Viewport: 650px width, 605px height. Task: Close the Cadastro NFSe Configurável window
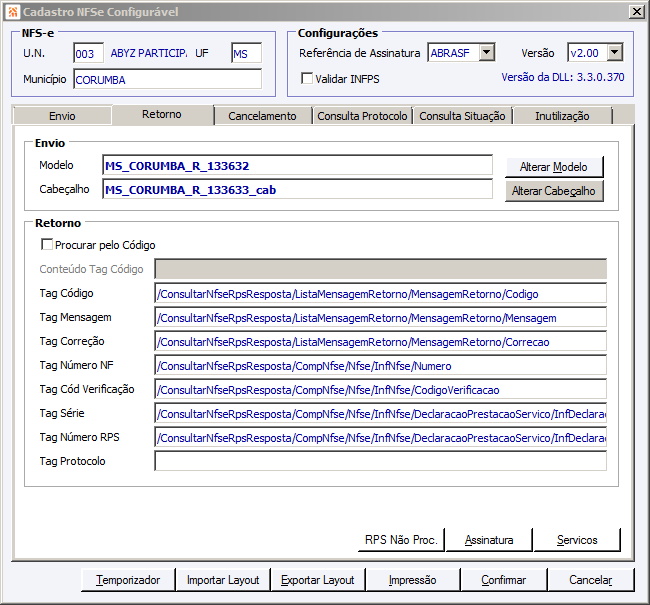tap(636, 12)
